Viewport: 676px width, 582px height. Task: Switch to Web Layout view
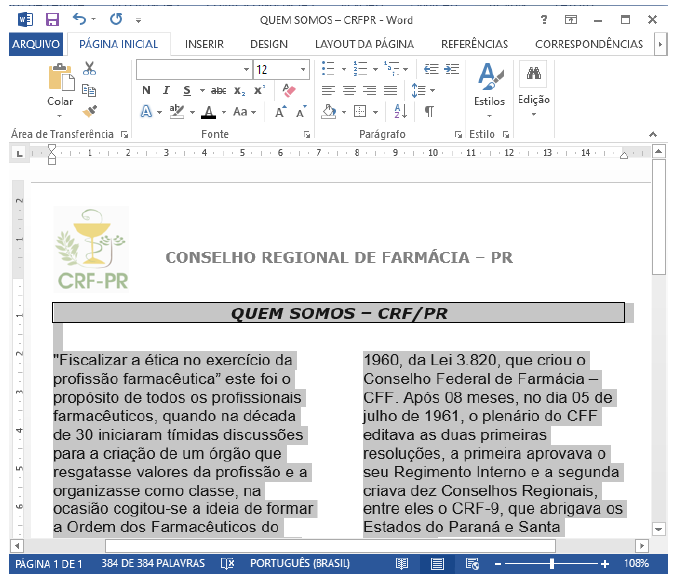tap(472, 563)
